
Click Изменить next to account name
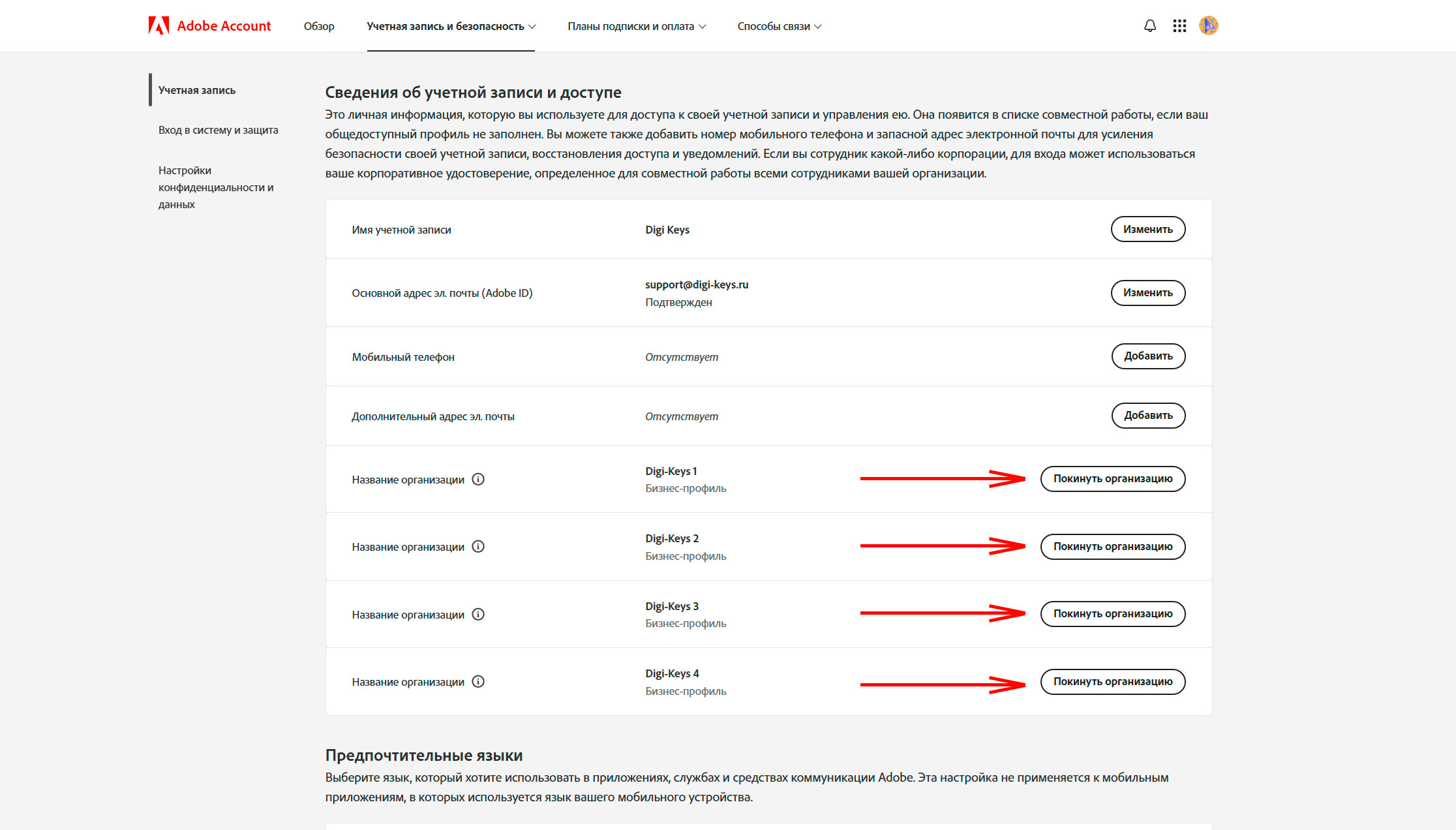click(1147, 229)
